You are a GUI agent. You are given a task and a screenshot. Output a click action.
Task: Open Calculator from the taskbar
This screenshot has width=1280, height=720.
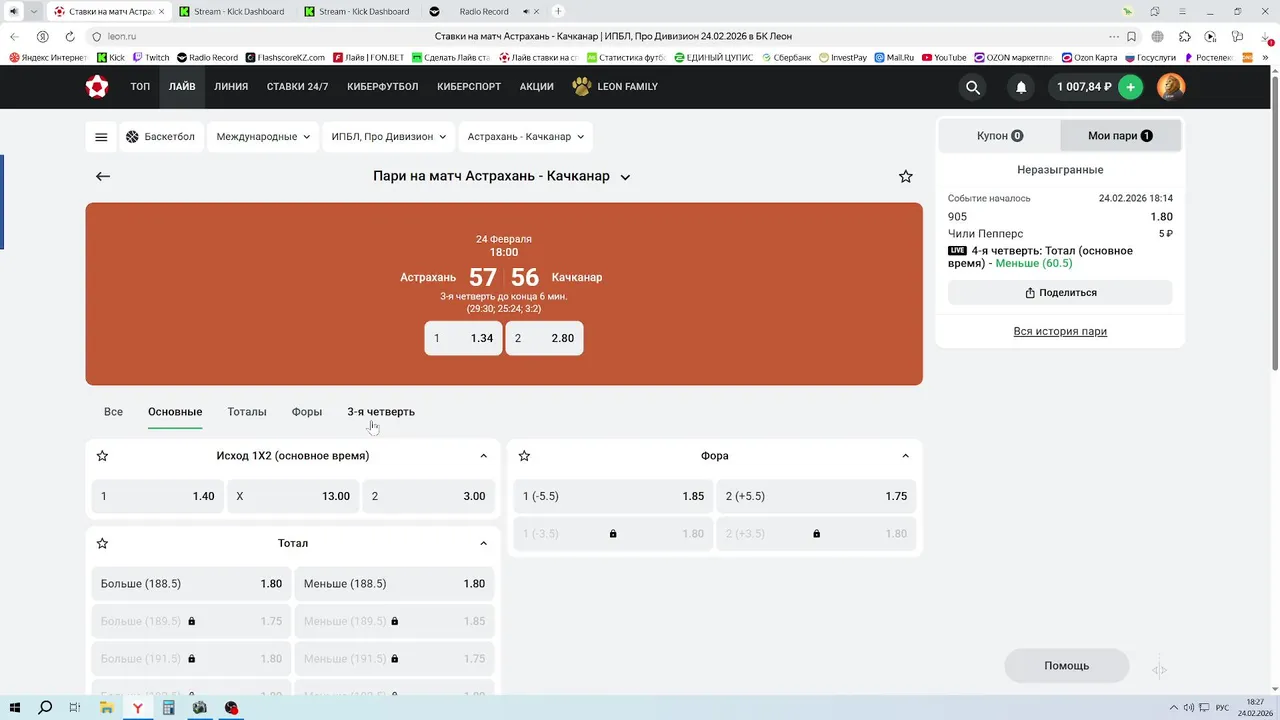pos(169,708)
